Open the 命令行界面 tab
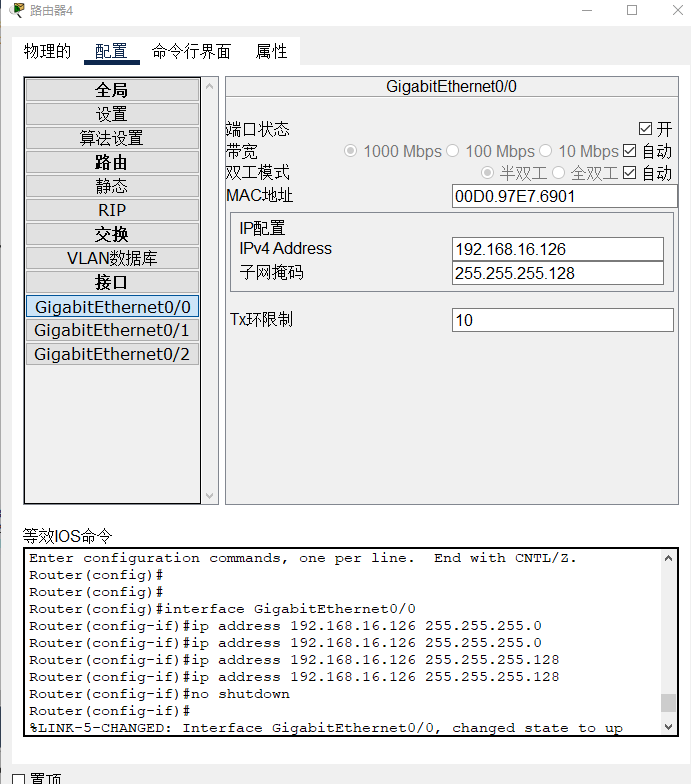This screenshot has width=691, height=784. tap(192, 51)
